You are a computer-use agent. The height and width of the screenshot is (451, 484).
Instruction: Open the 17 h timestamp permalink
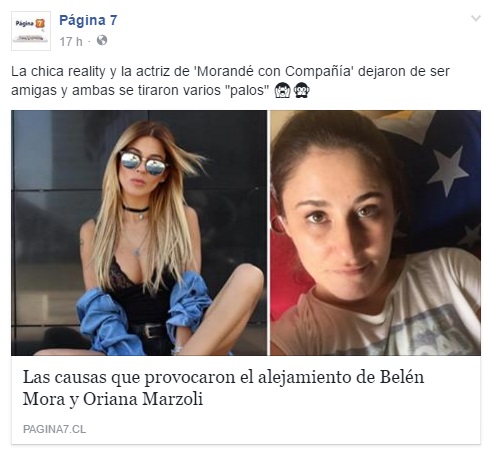(71, 42)
